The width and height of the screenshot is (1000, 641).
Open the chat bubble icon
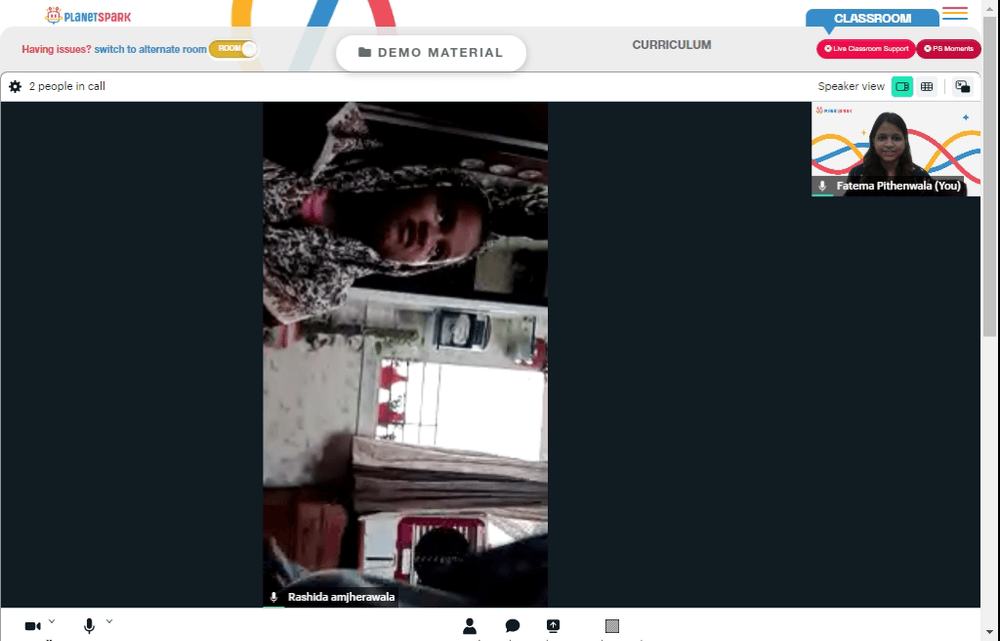tap(512, 626)
